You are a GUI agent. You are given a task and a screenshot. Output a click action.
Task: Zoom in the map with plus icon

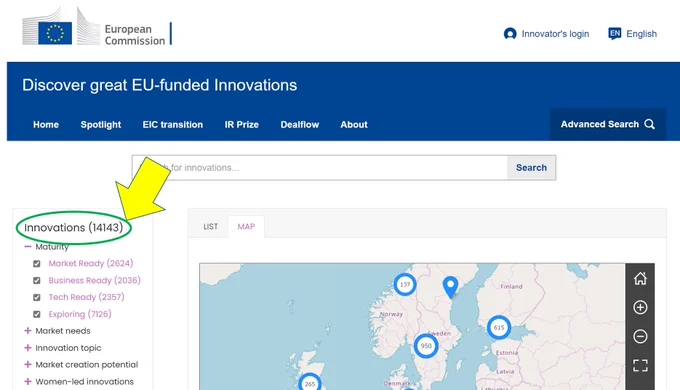(640, 308)
